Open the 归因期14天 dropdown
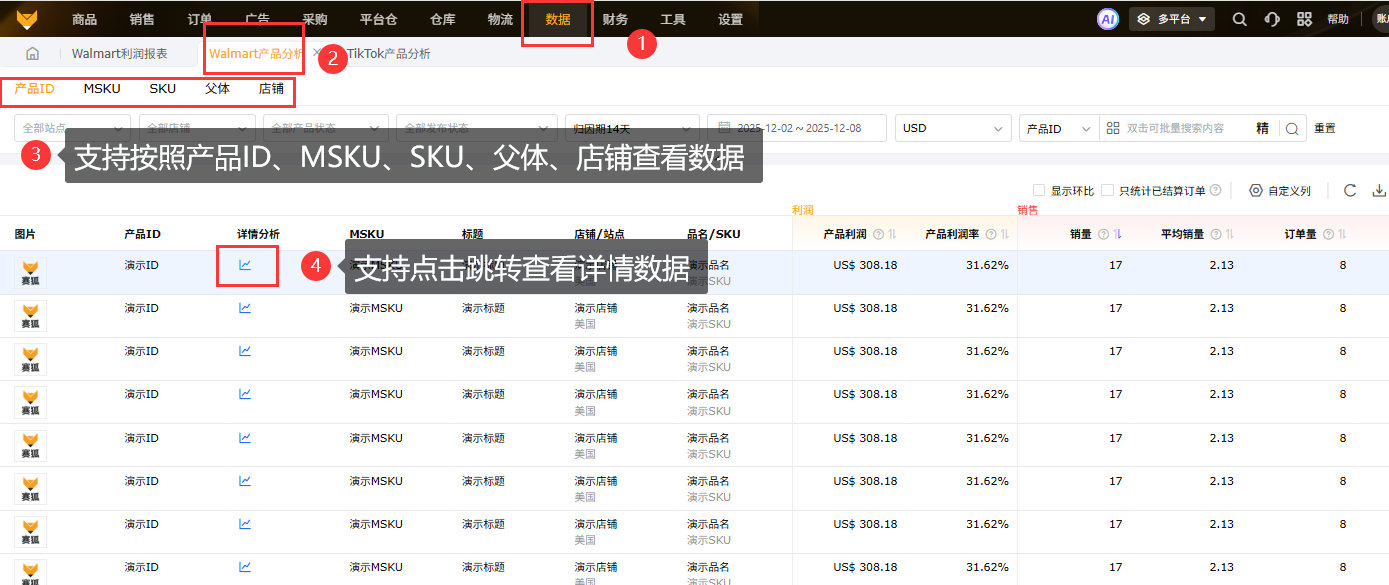The width and height of the screenshot is (1389, 585). pyautogui.click(x=631, y=128)
